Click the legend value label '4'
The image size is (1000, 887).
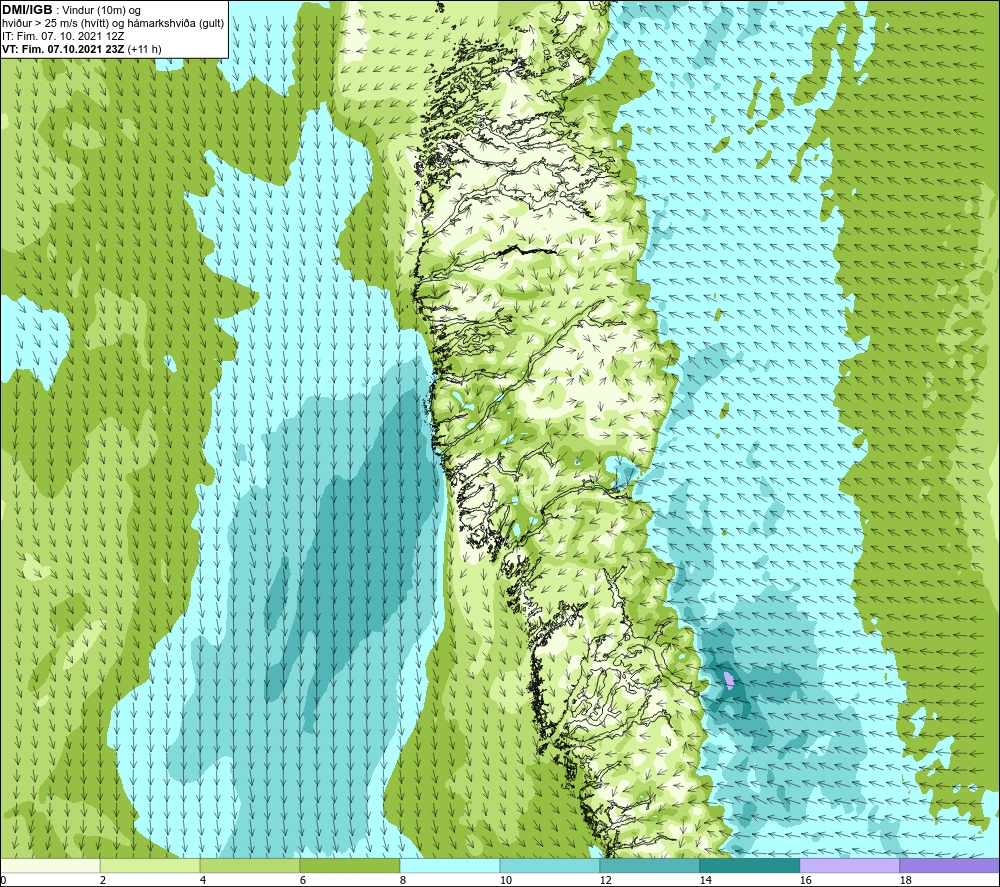[203, 880]
